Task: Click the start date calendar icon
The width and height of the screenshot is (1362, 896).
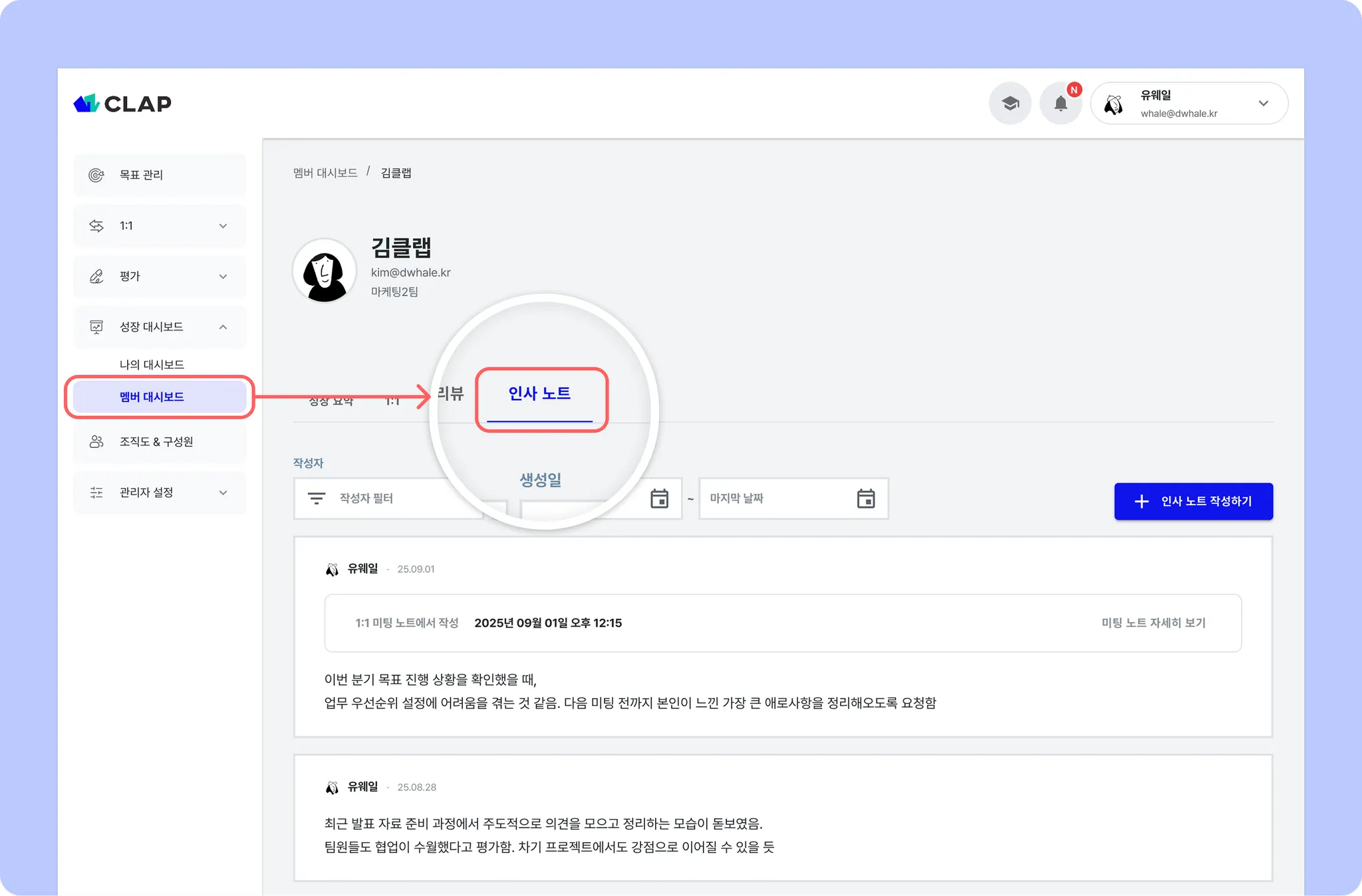Action: (x=659, y=499)
